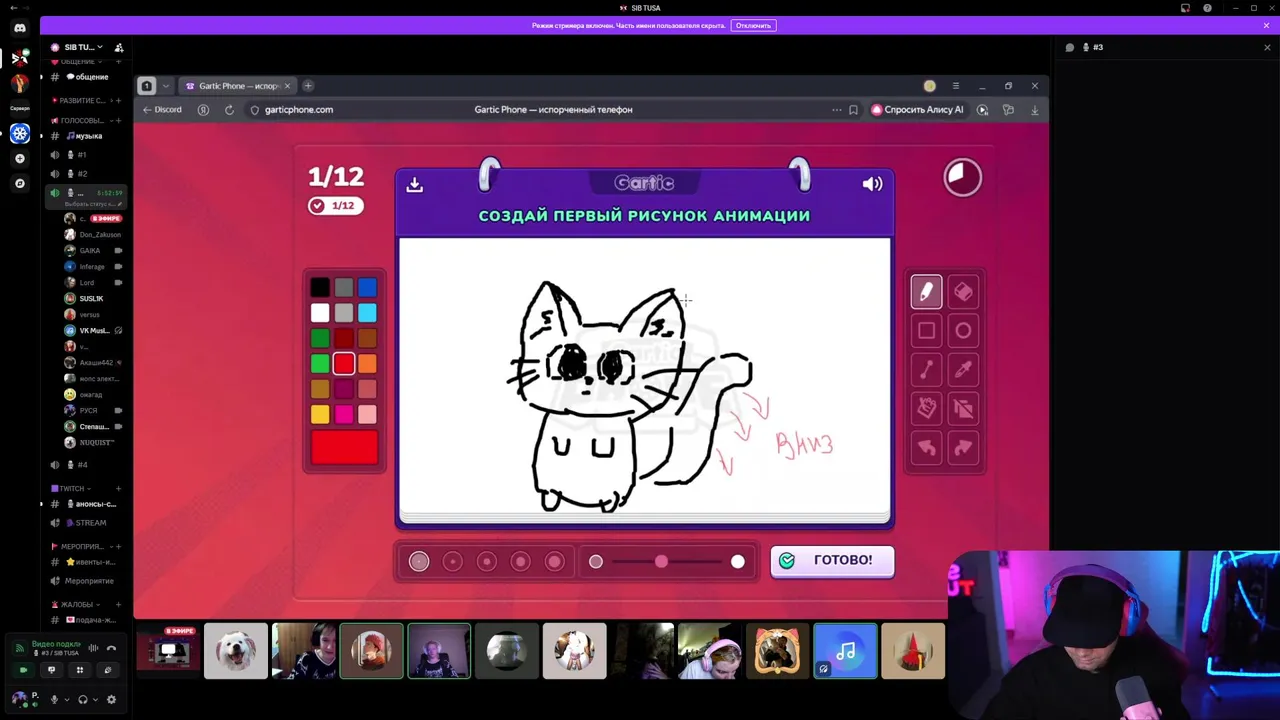Image resolution: width=1280 pixels, height=720 pixels.
Task: Click the opacity slider handle
Action: (x=661, y=562)
